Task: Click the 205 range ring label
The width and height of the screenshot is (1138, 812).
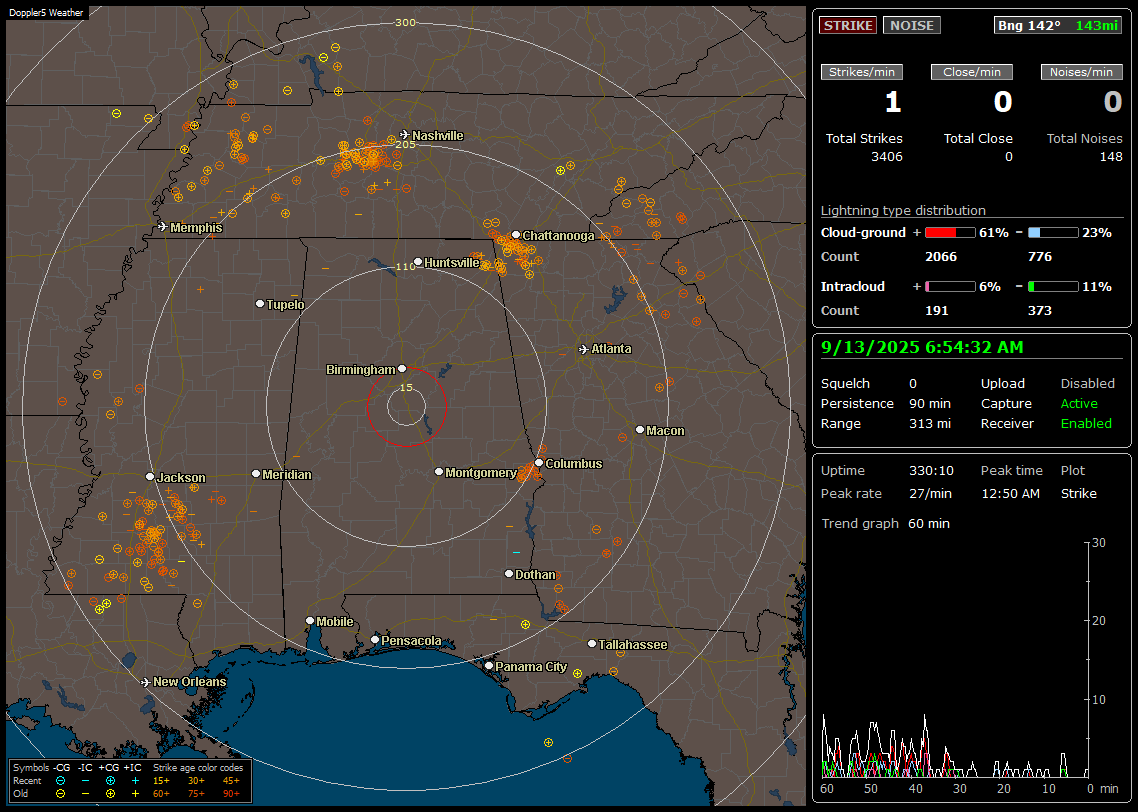Action: [x=406, y=144]
